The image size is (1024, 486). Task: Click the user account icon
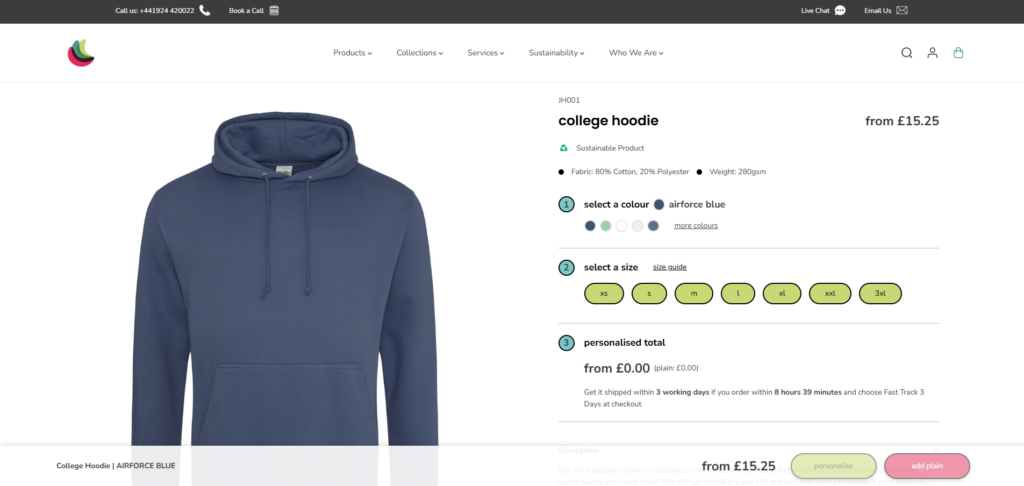(x=932, y=53)
